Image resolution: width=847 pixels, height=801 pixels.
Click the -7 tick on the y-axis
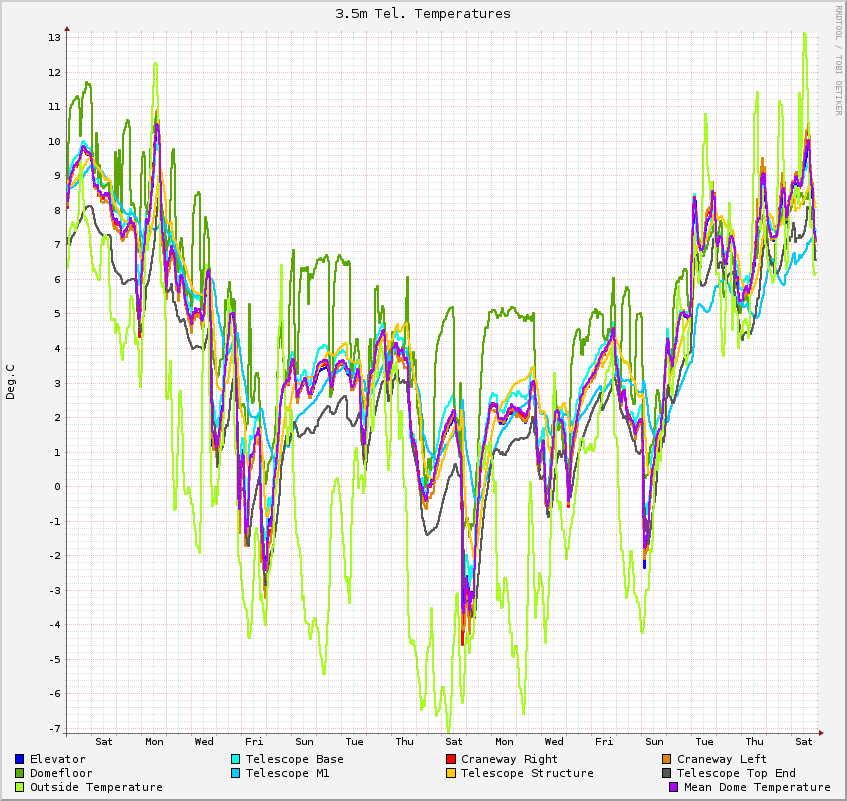point(54,728)
